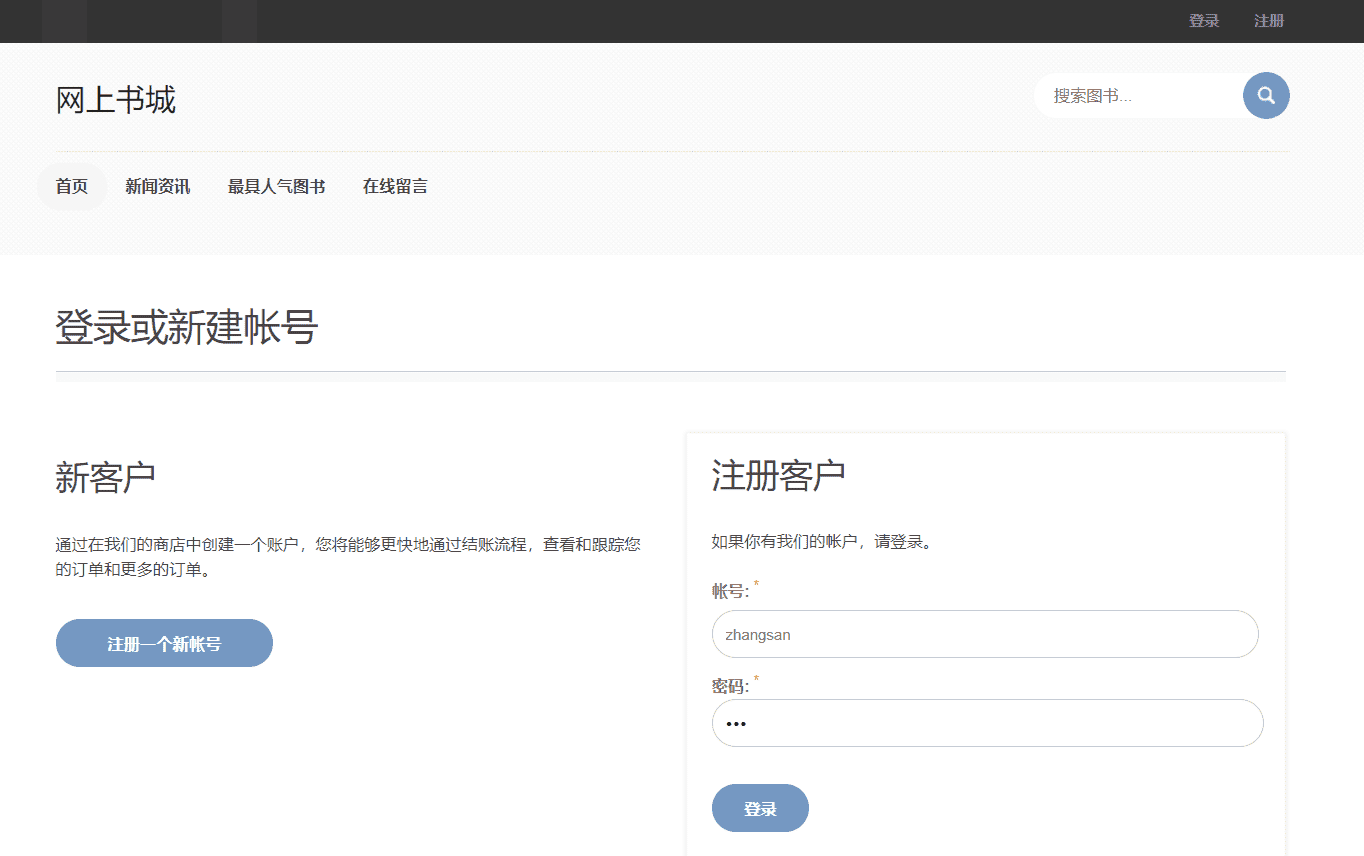Click the 注册客户 heading
The height and width of the screenshot is (856, 1364).
779,475
